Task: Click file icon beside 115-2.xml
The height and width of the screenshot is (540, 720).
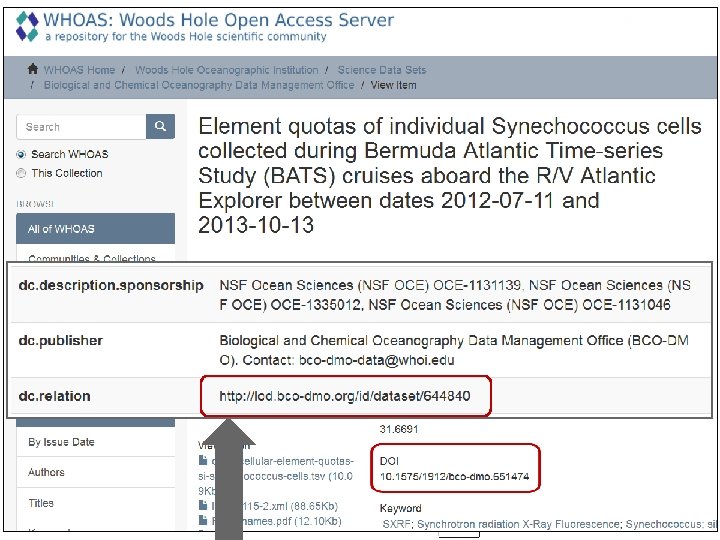Action: pos(203,505)
